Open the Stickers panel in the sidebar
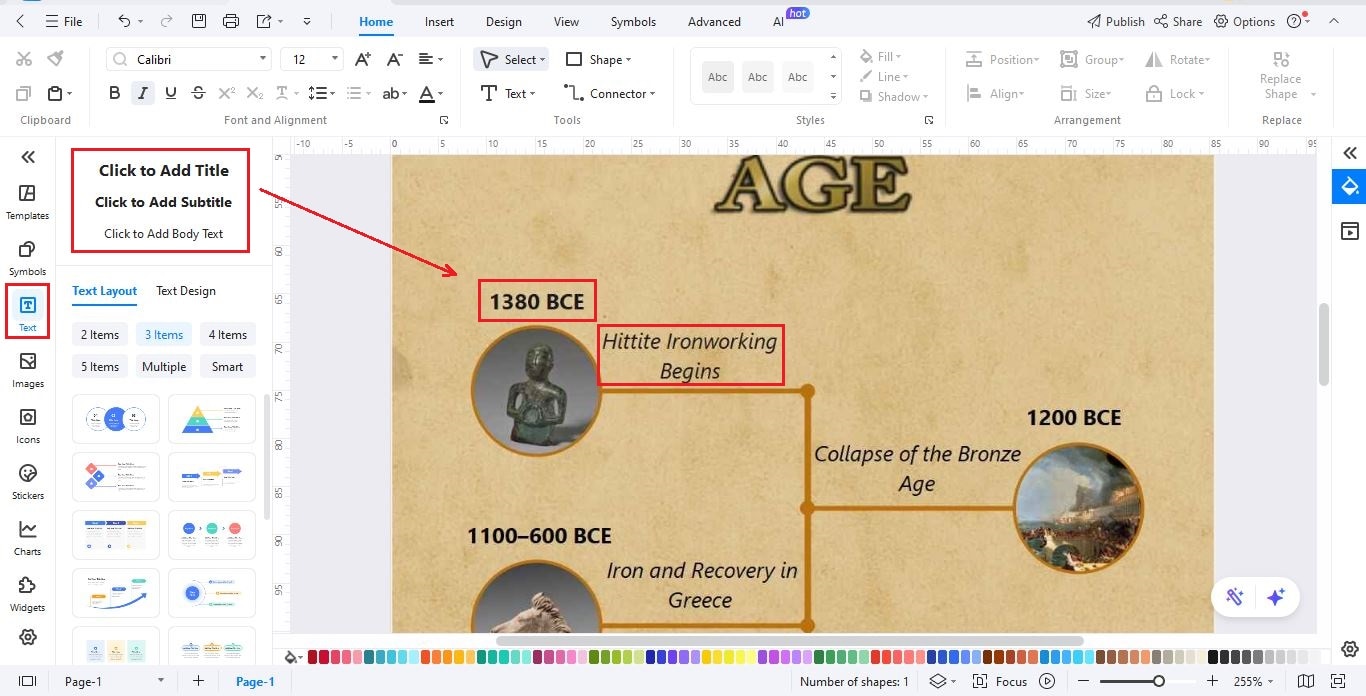 [27, 480]
